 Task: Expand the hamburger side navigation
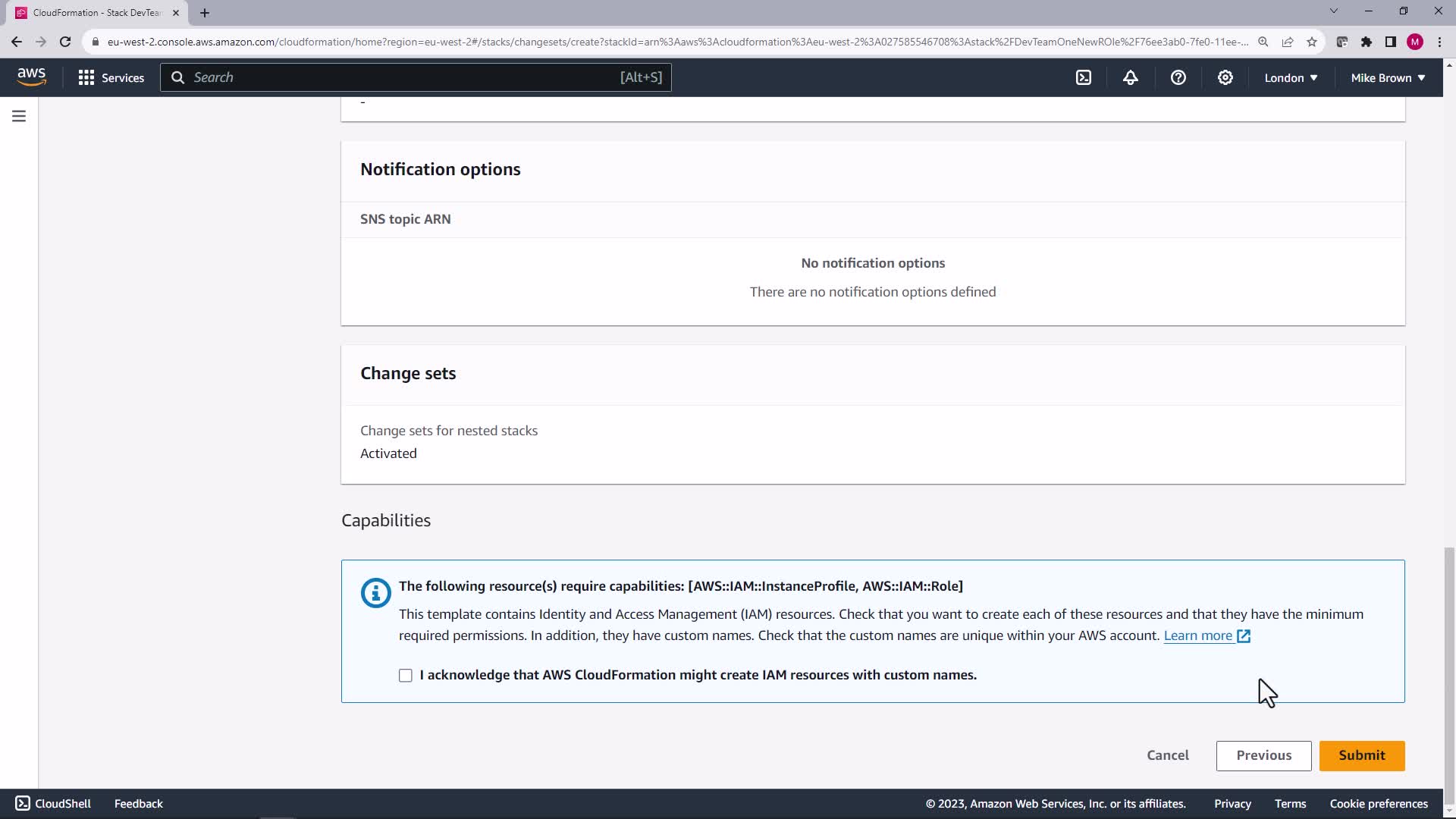pos(19,116)
